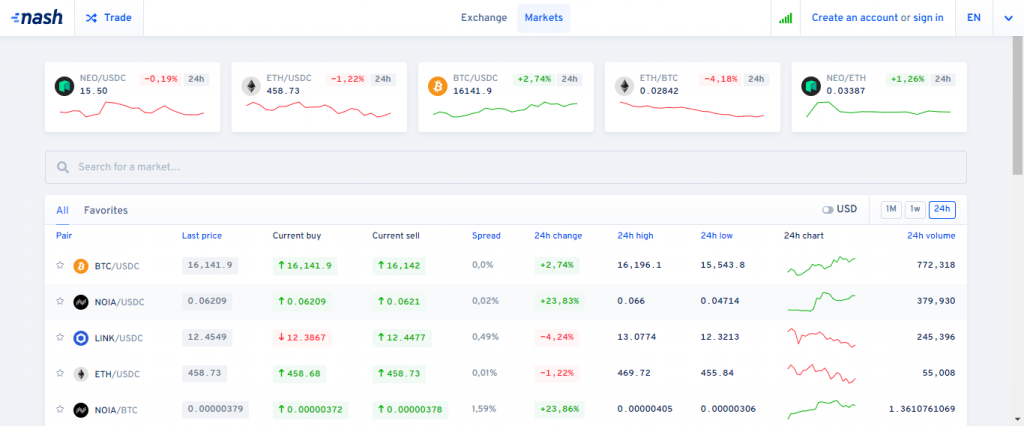
Task: Click the BTC/USDC current buy price 16,141.9
Action: (304, 265)
